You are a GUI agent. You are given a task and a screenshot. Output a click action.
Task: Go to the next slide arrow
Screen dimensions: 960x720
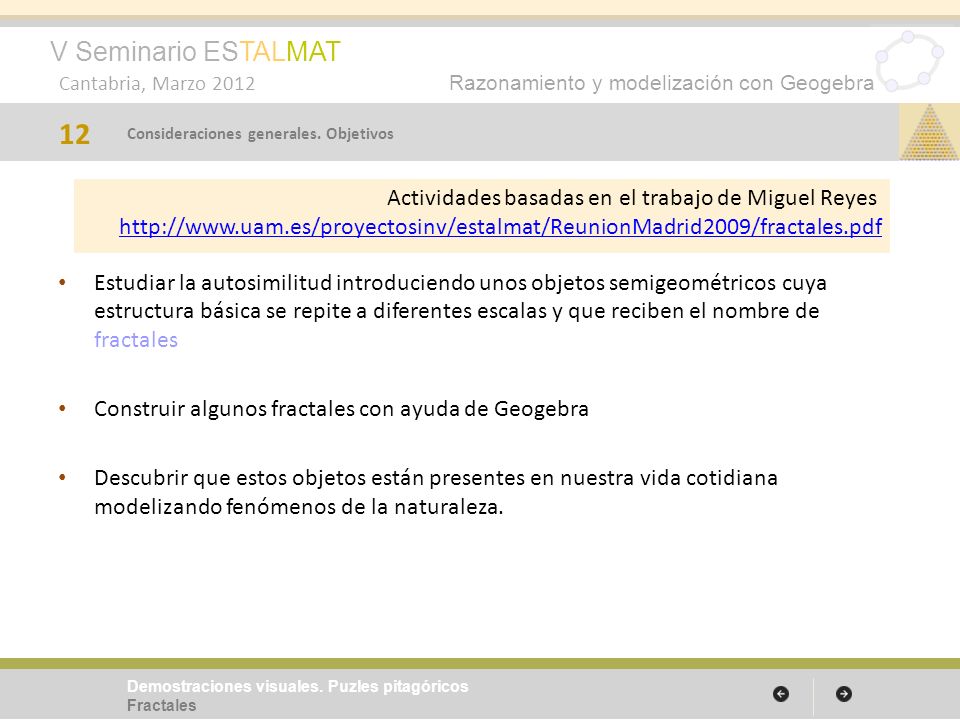[844, 694]
